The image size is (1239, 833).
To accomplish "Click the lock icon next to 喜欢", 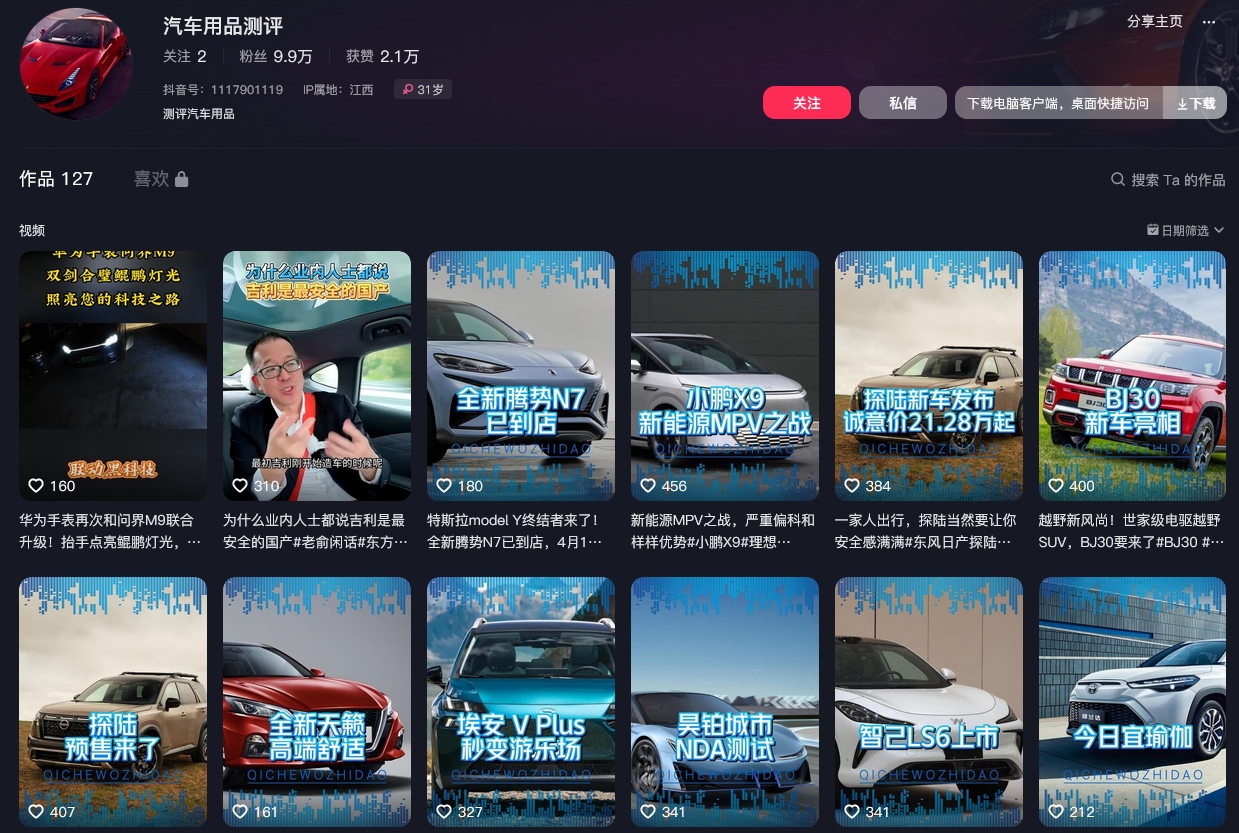I will point(181,179).
